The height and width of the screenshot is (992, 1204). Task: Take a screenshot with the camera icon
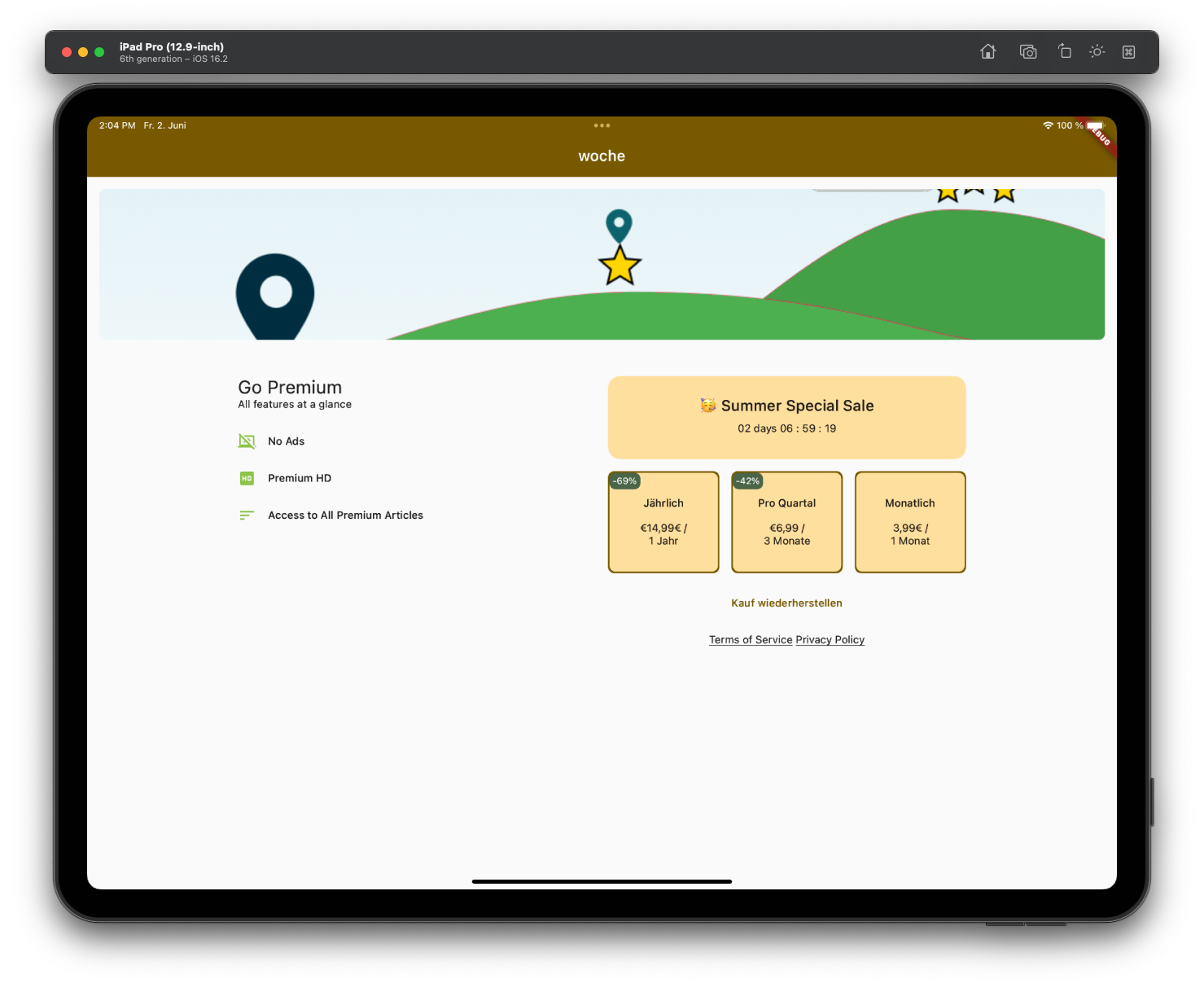[x=1028, y=51]
